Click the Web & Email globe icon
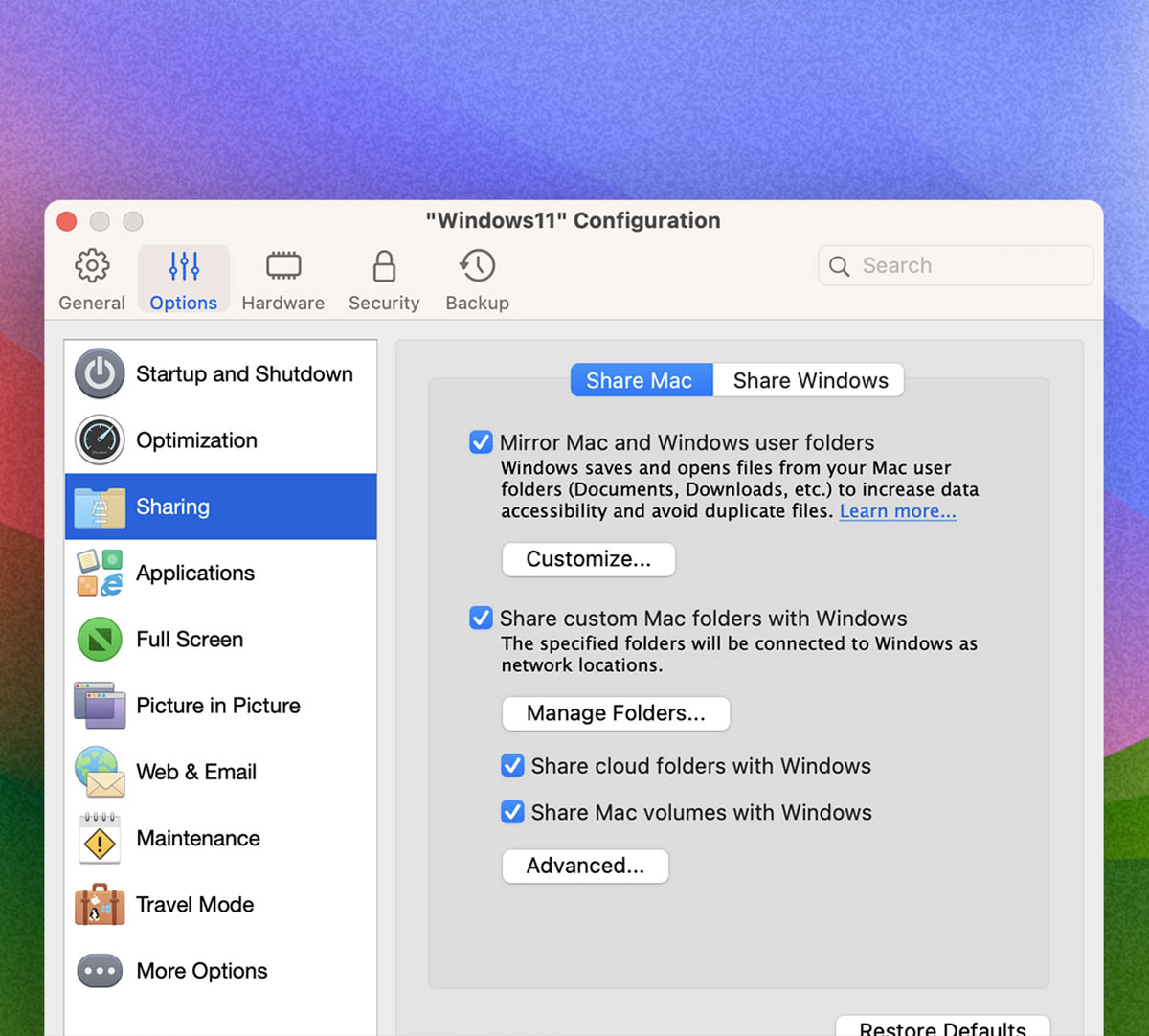Screen dimensions: 1149x1036 coord(100,772)
